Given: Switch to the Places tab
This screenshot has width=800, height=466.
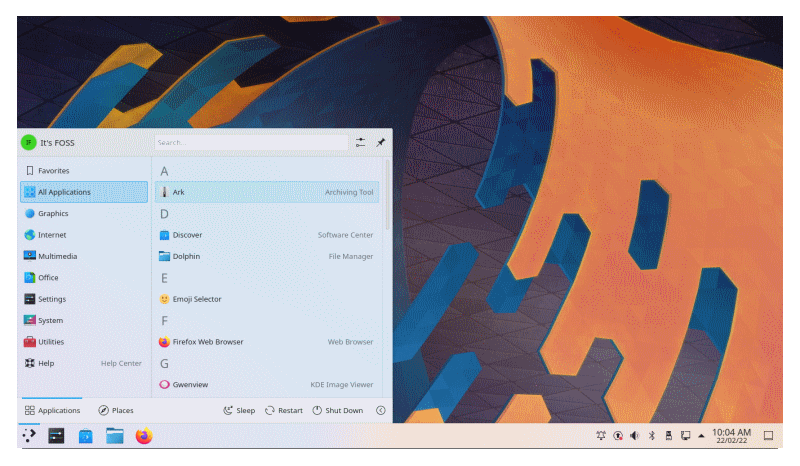Looking at the screenshot, I should coord(116,410).
